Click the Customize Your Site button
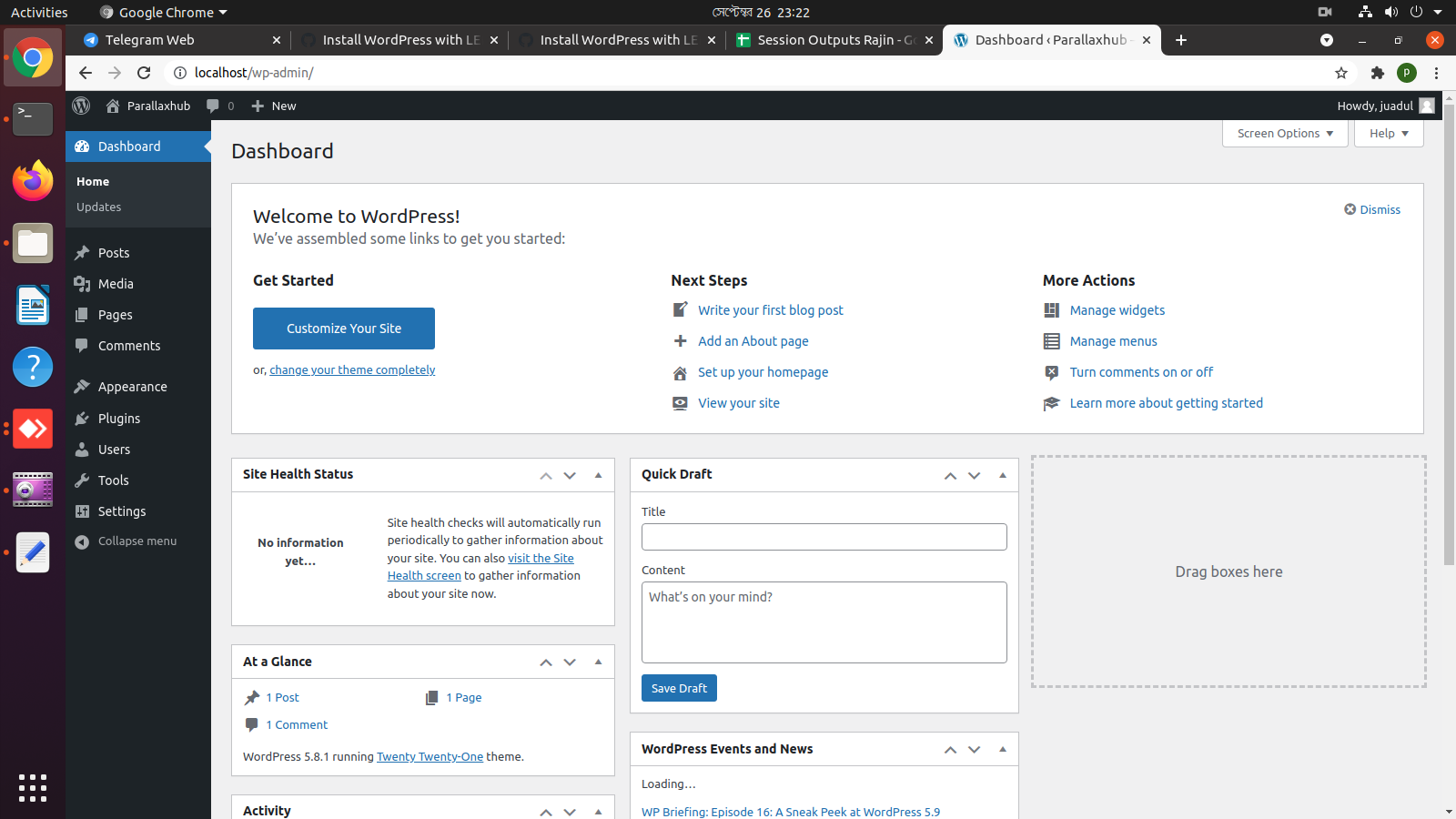1456x819 pixels. click(x=343, y=328)
